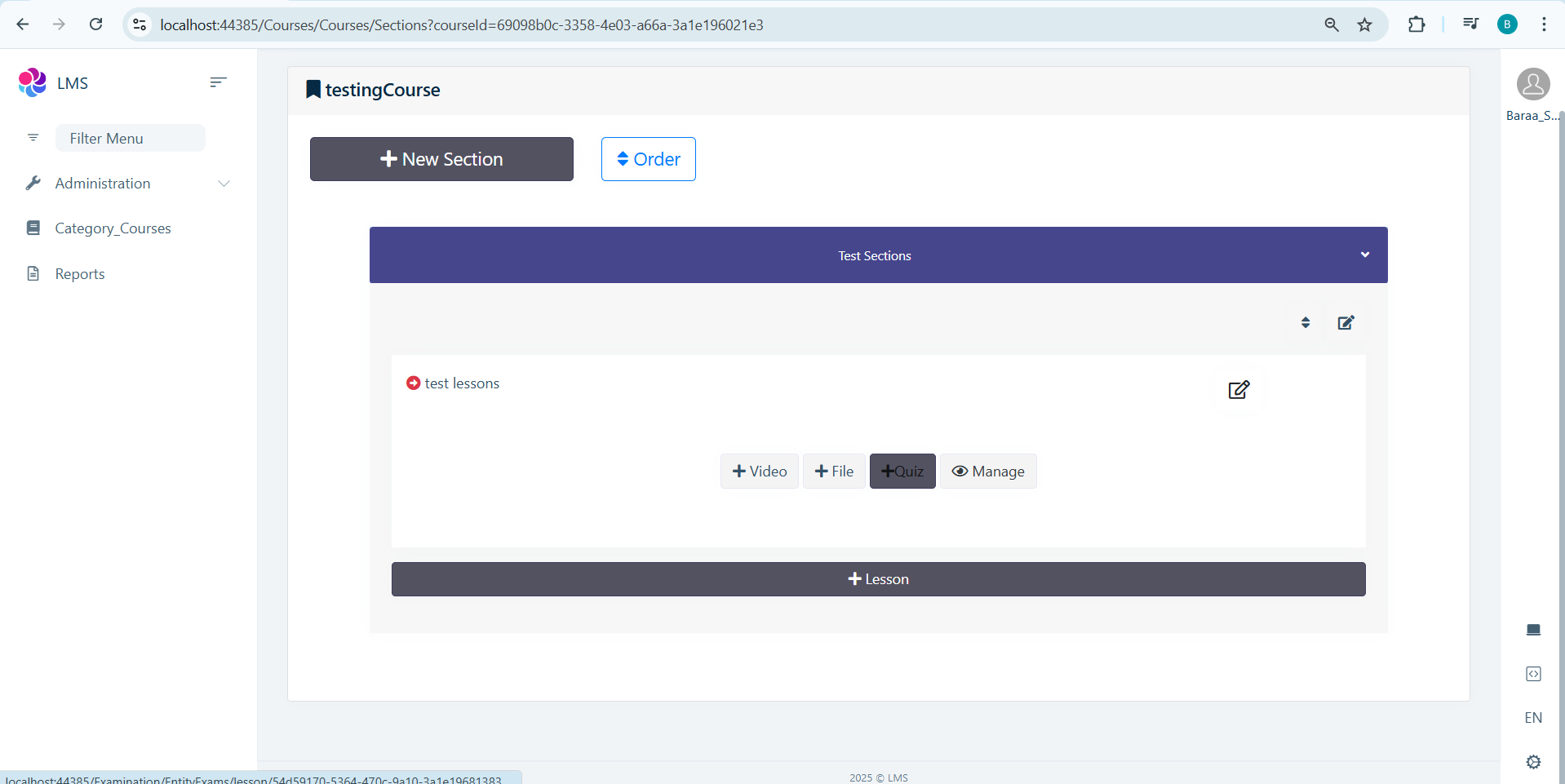1565x784 pixels.
Task: Toggle the bookmark icon beside testingCourse
Action: (x=313, y=89)
